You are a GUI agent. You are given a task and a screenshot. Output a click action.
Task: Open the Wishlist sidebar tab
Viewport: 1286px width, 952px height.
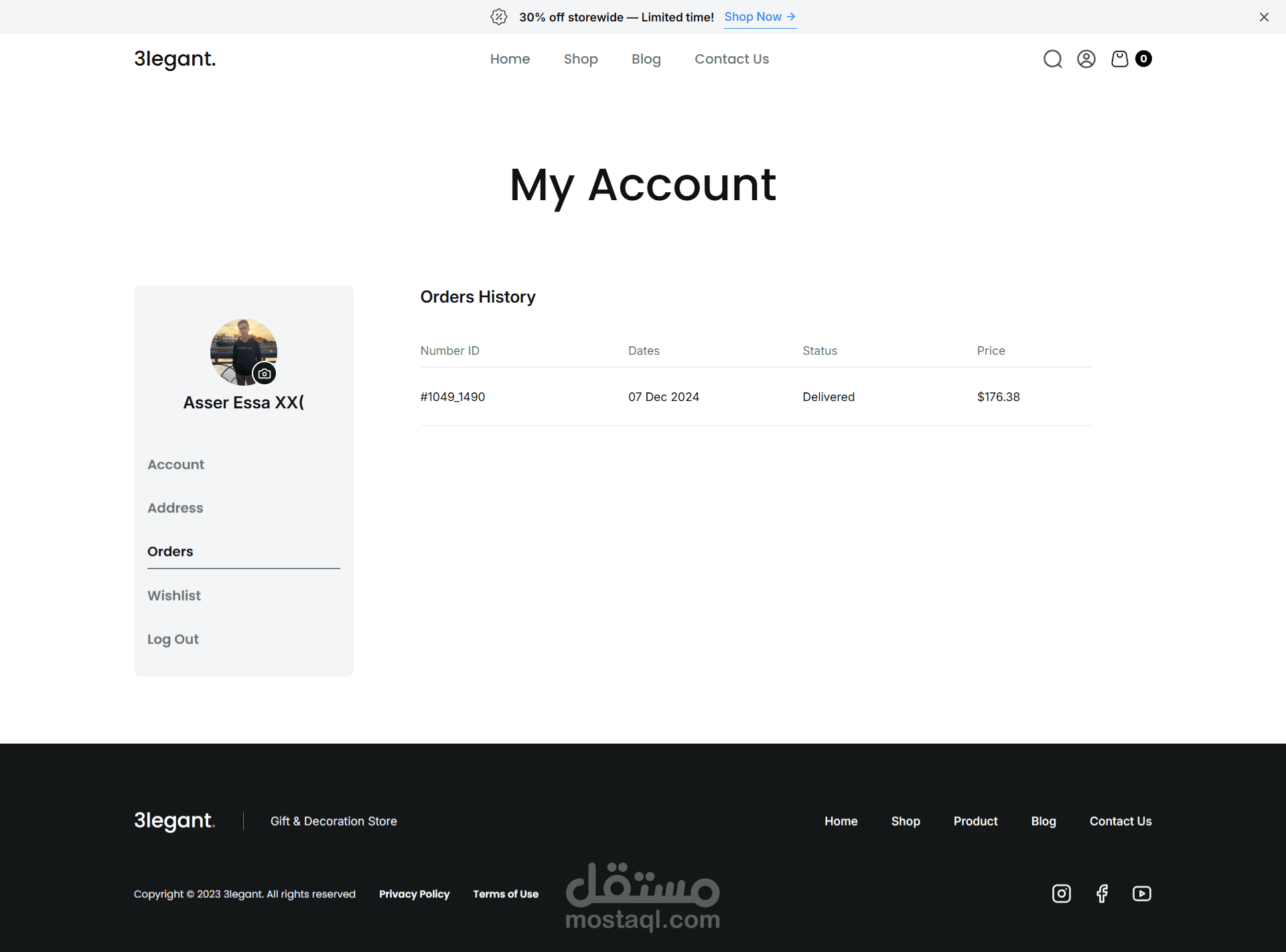[174, 595]
